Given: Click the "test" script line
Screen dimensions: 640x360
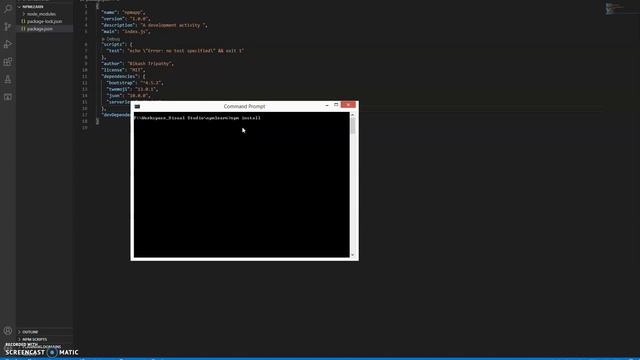Looking at the screenshot, I should (x=175, y=51).
